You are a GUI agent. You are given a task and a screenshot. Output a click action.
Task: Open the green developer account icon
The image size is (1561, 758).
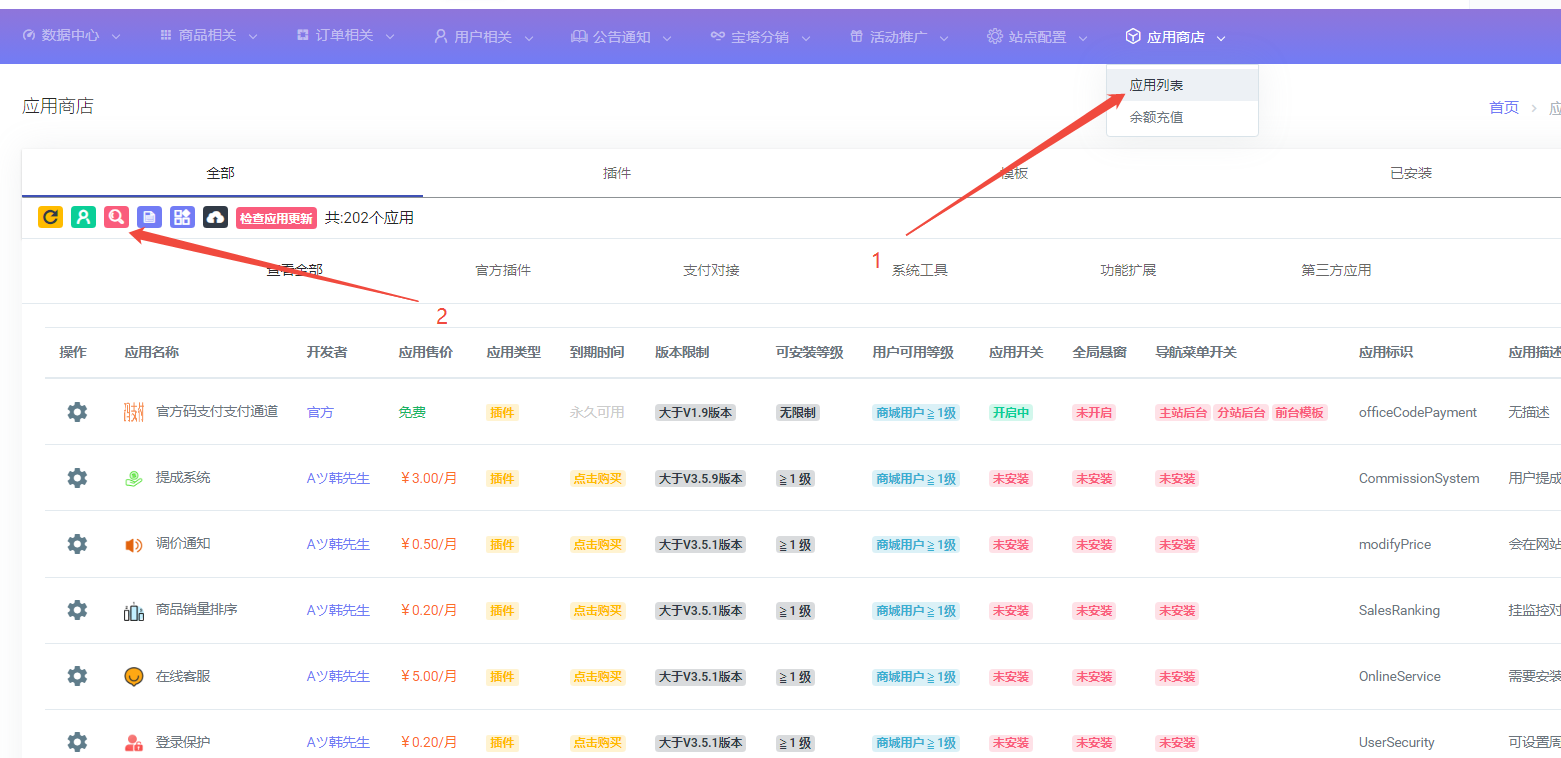click(82, 216)
